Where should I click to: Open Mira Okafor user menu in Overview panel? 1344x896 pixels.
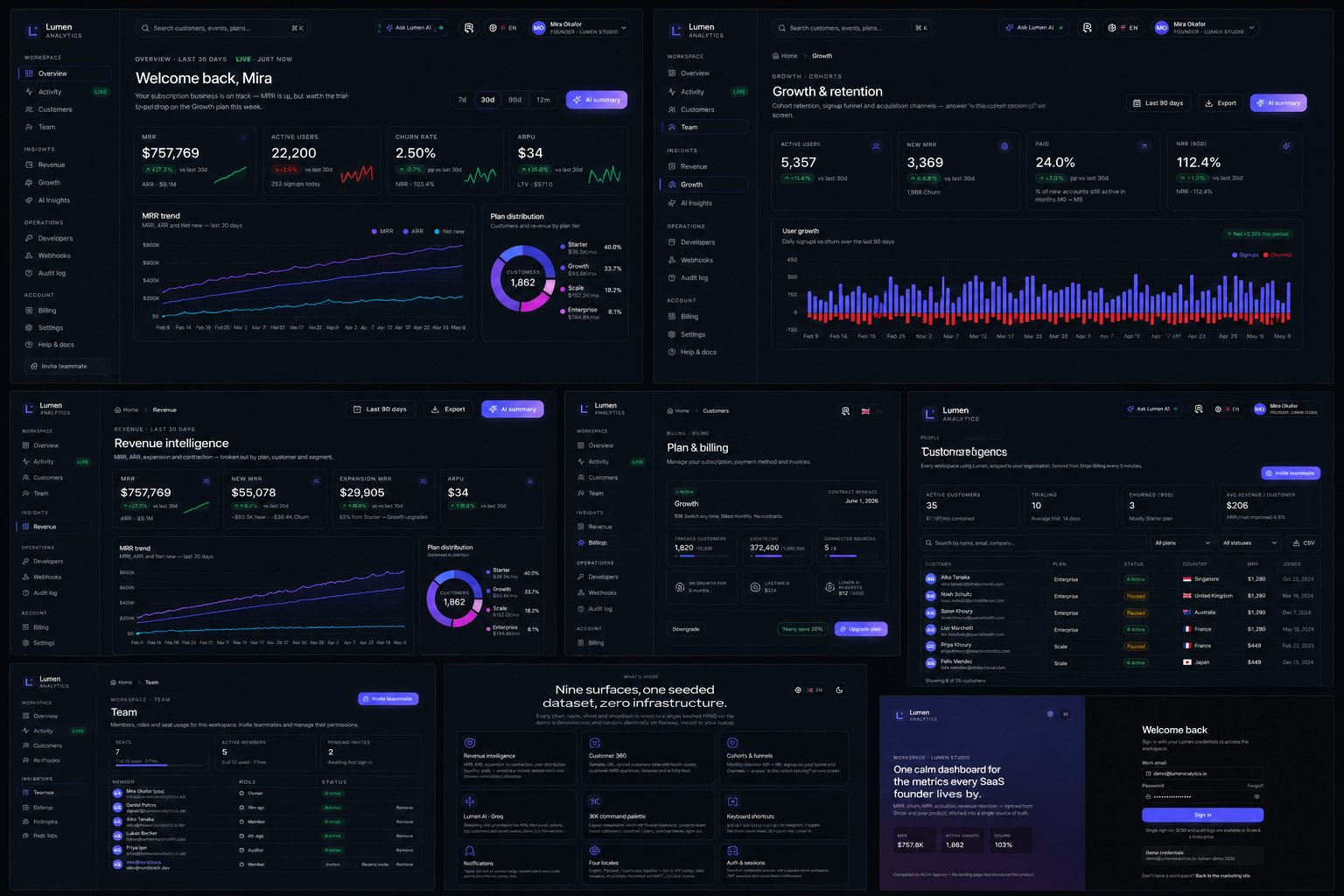pyautogui.click(x=580, y=28)
